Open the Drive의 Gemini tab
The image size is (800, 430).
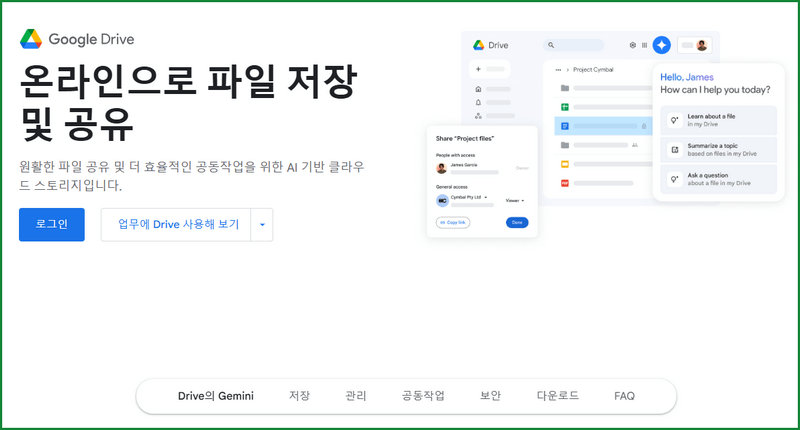click(x=216, y=396)
